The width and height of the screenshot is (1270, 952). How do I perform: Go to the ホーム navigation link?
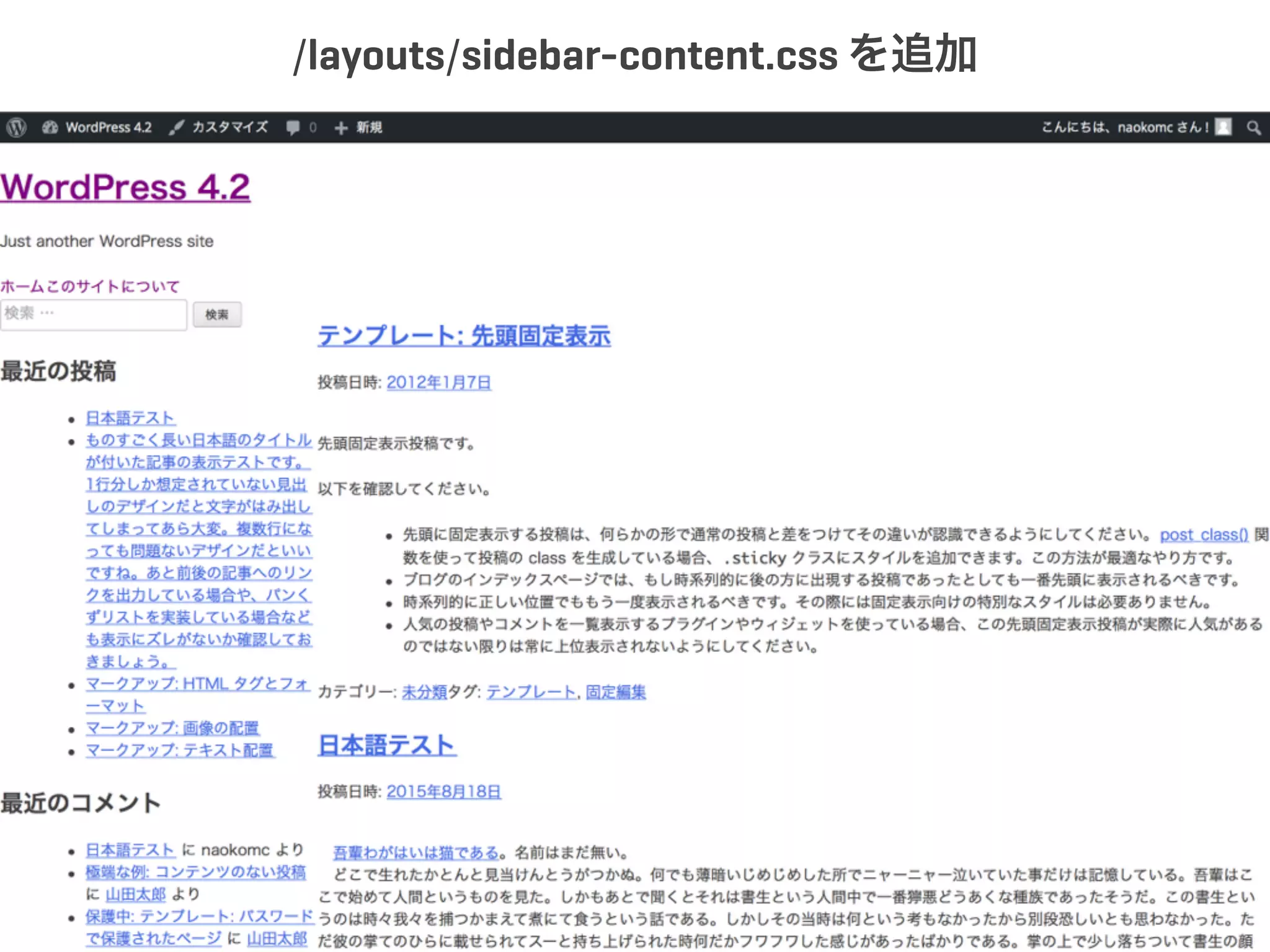click(22, 286)
